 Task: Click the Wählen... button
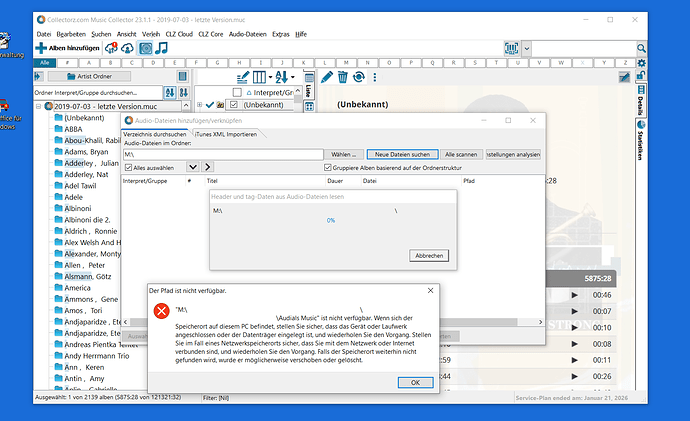pos(344,154)
